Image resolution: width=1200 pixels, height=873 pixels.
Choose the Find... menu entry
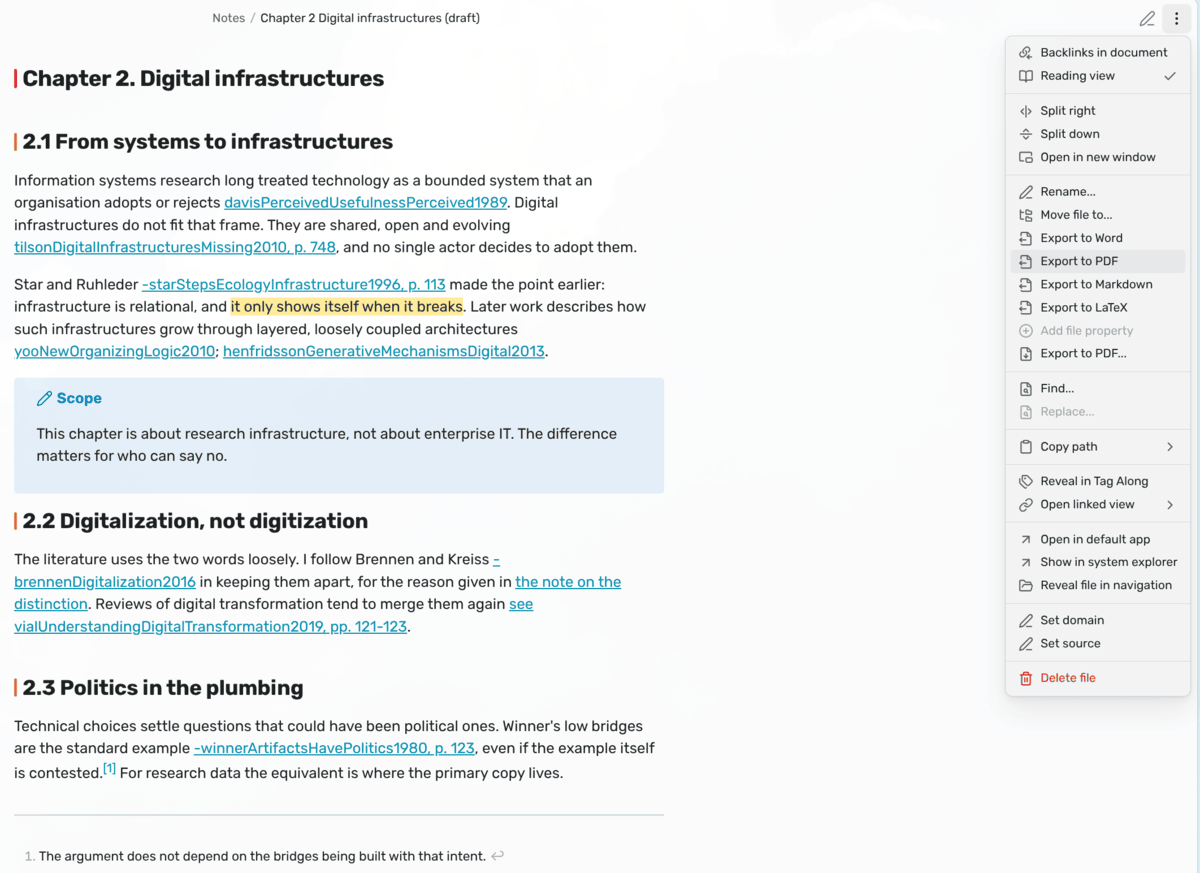pyautogui.click(x=1098, y=389)
